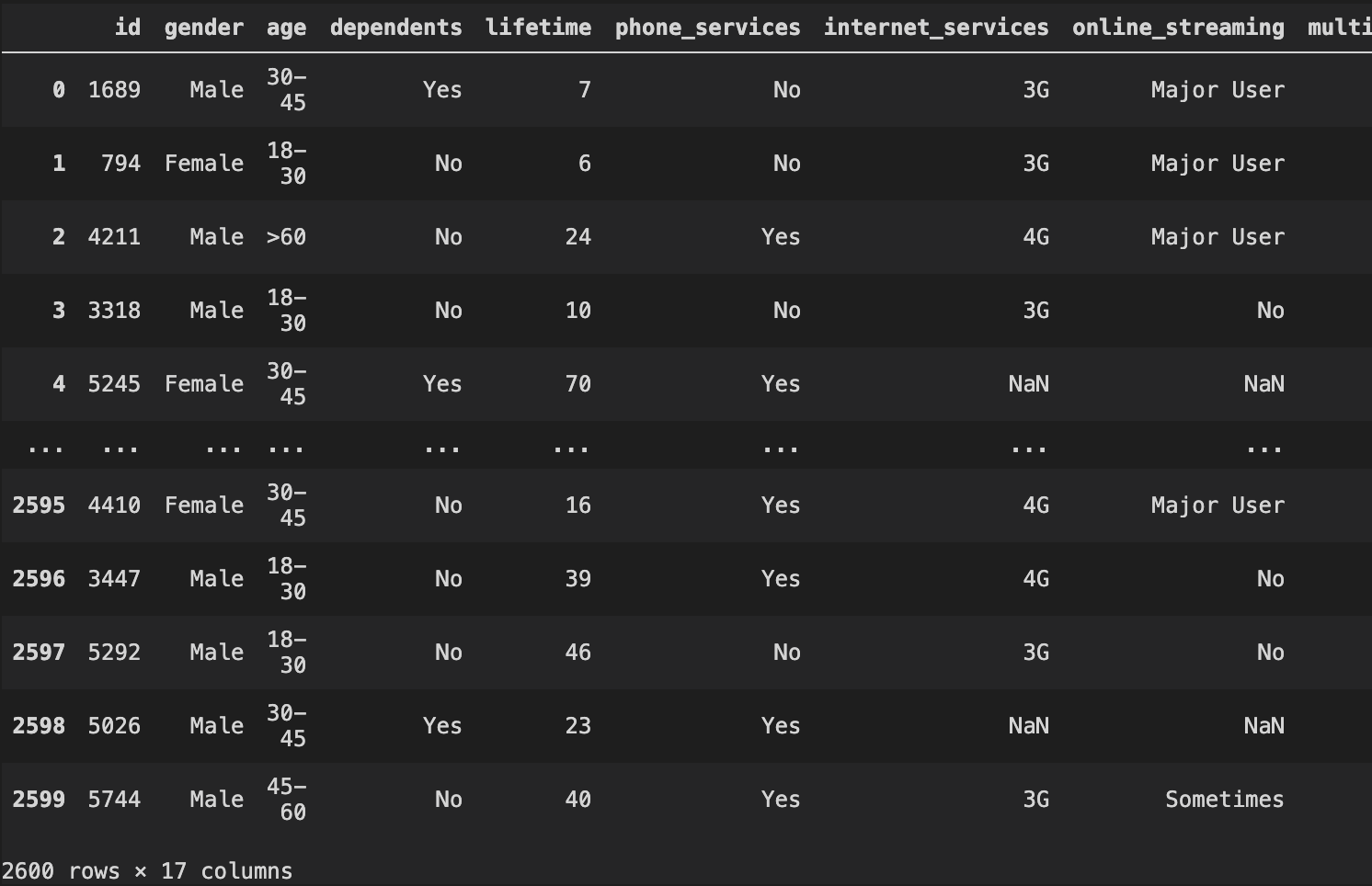Select the internet_services column header

tap(937, 27)
